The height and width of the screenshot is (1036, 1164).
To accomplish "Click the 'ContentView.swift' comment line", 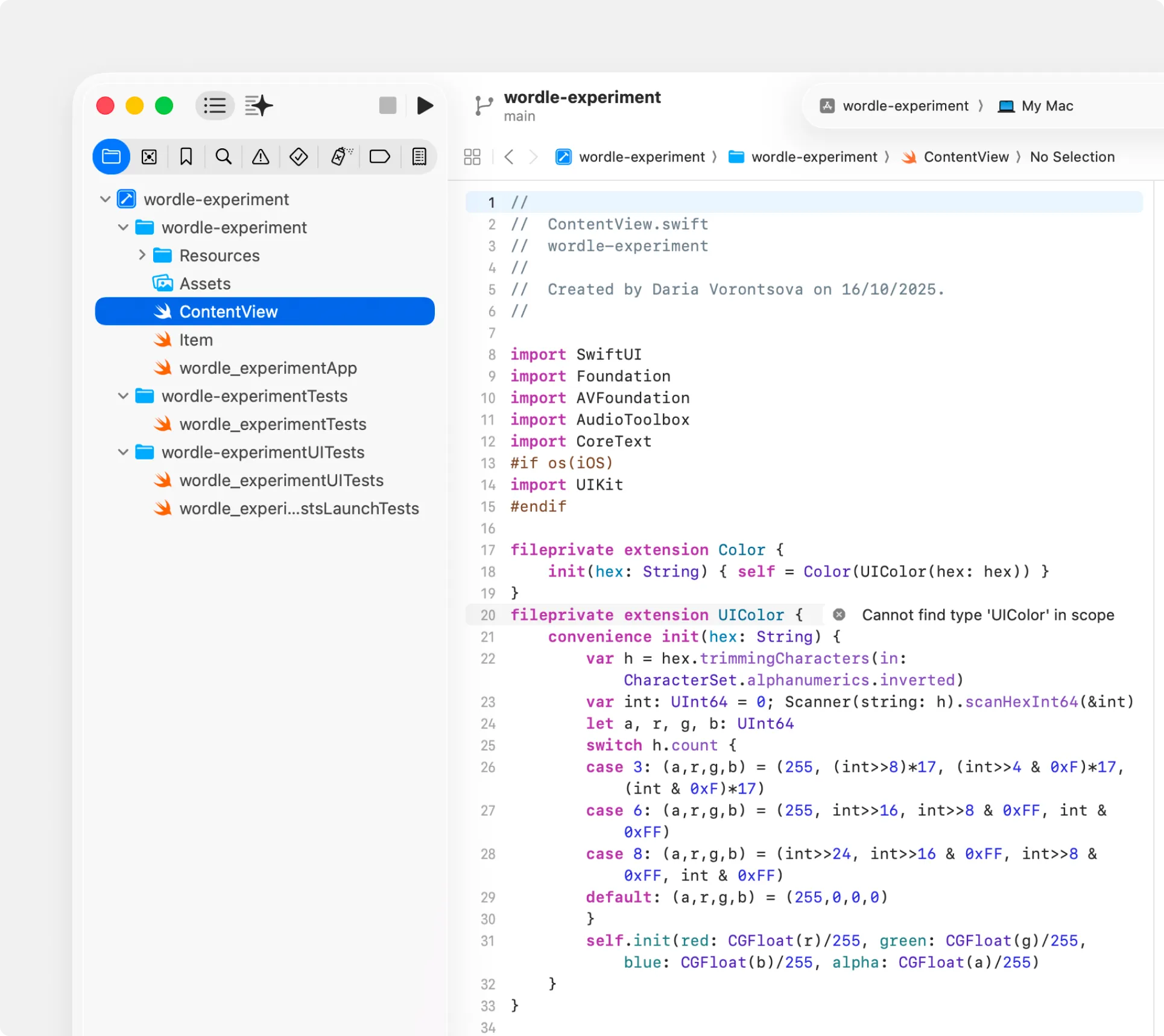I will (x=609, y=224).
